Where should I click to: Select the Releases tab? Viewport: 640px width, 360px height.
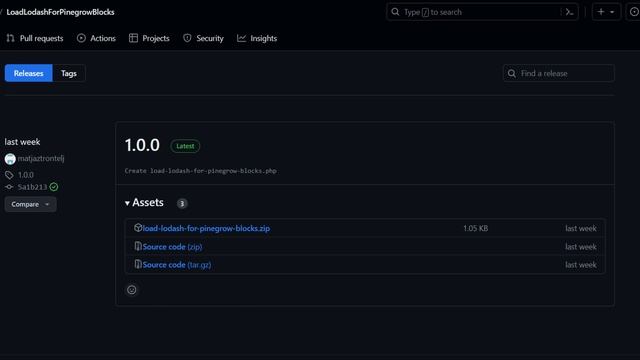coord(29,73)
